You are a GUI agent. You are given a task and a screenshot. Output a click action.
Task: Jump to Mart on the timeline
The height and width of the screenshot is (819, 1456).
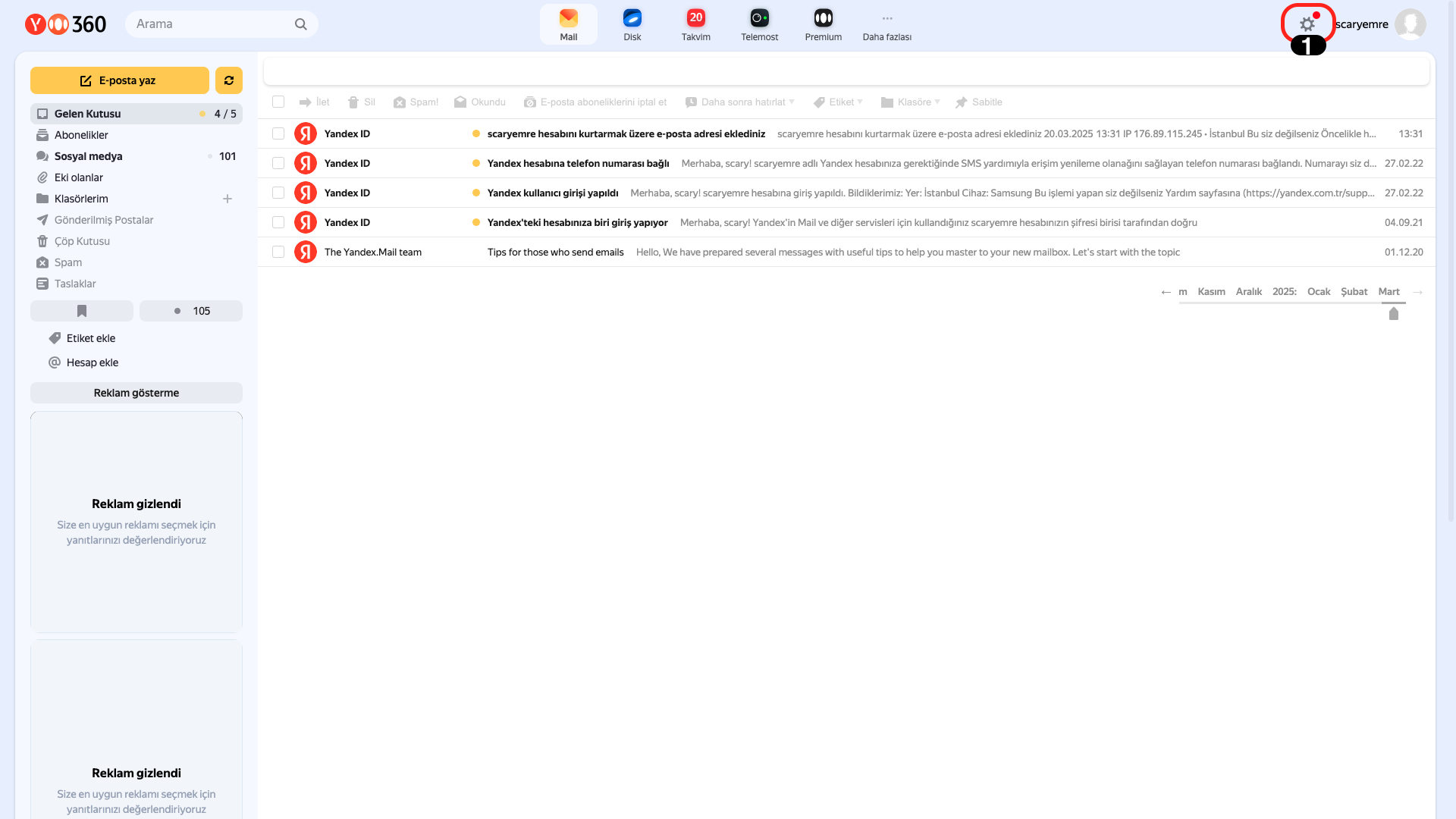click(1389, 292)
